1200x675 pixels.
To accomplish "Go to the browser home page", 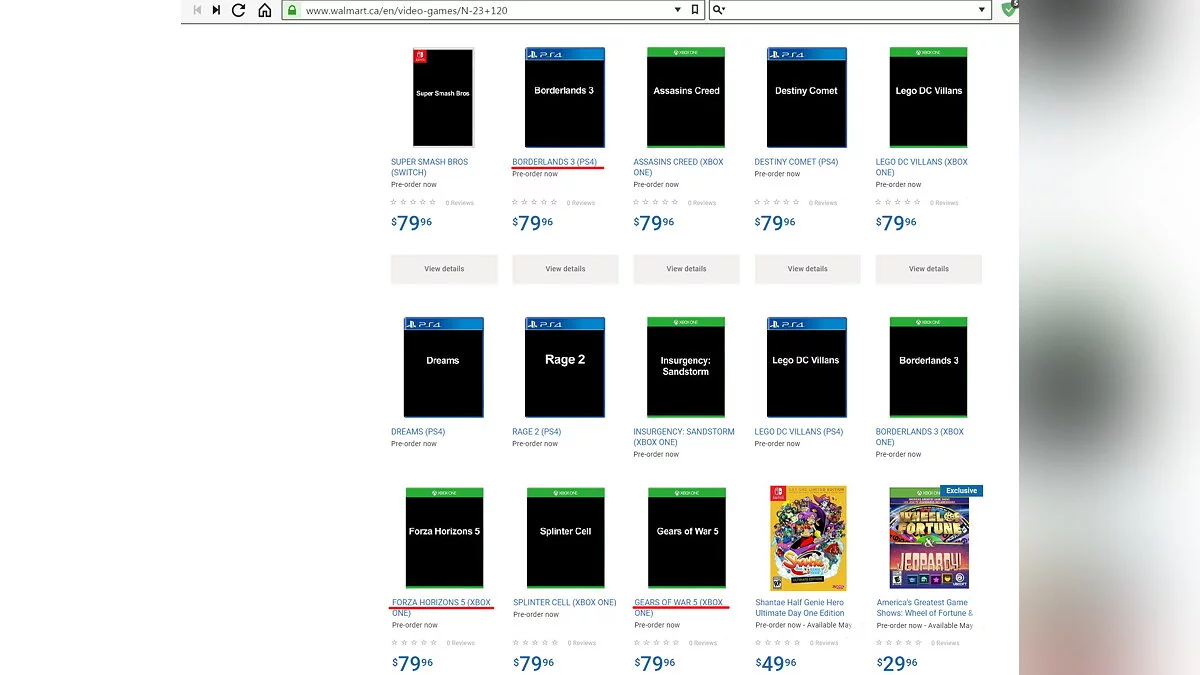I will (265, 10).
